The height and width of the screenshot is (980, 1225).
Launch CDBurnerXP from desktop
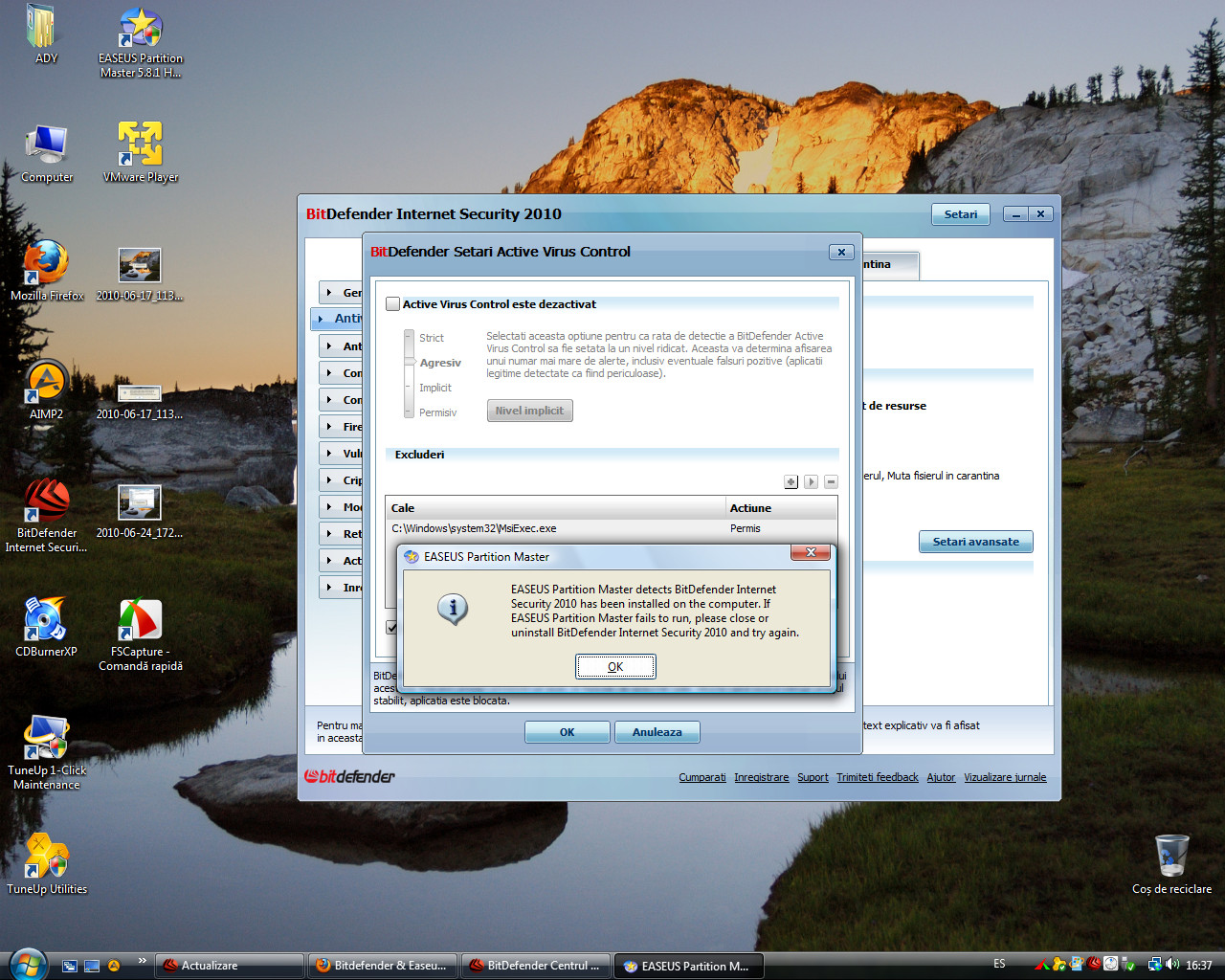point(46,628)
